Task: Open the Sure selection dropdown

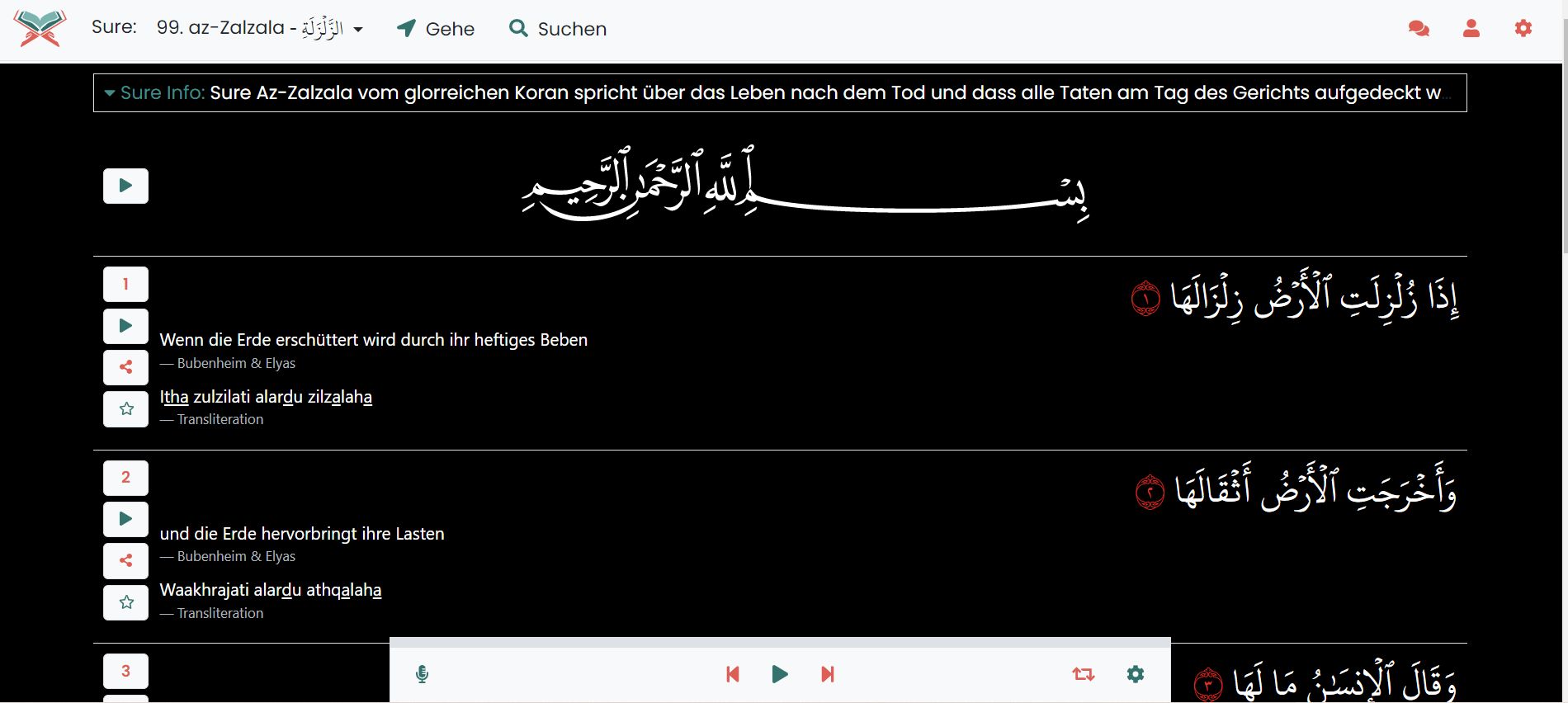Action: point(259,29)
